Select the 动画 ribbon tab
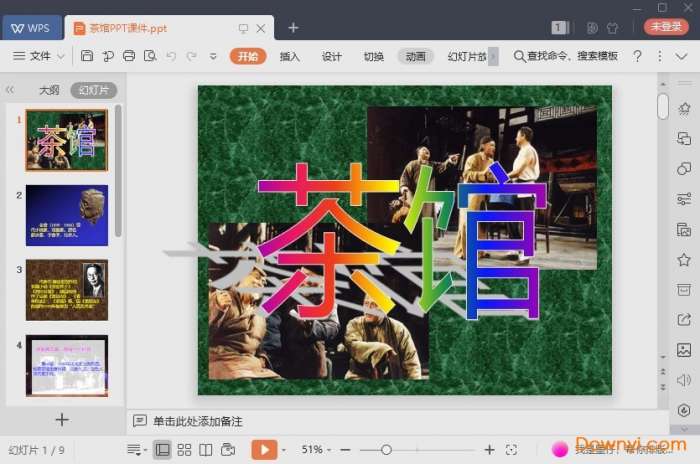Image resolution: width=700 pixels, height=464 pixels. pyautogui.click(x=416, y=56)
